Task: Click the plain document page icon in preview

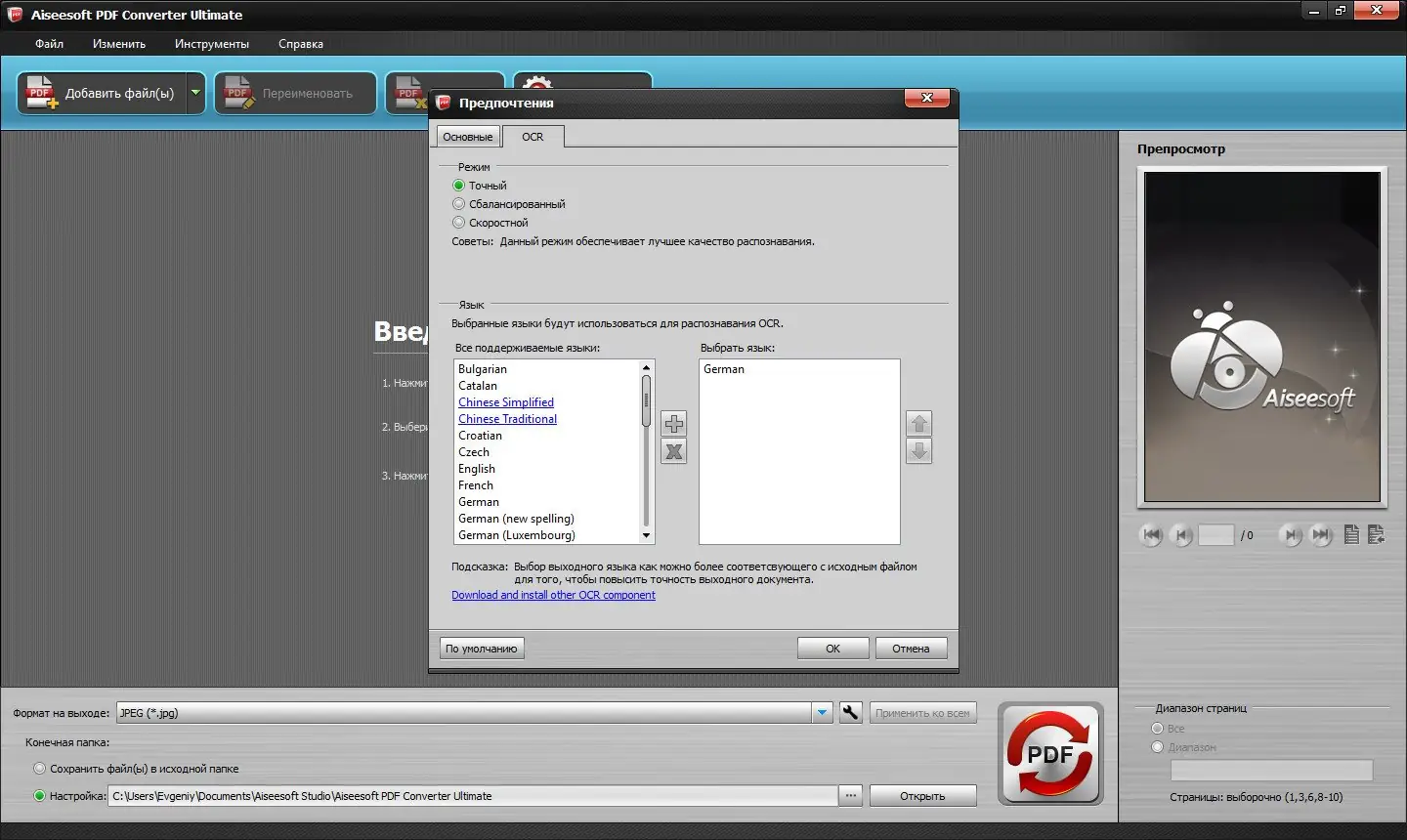Action: coord(1351,534)
